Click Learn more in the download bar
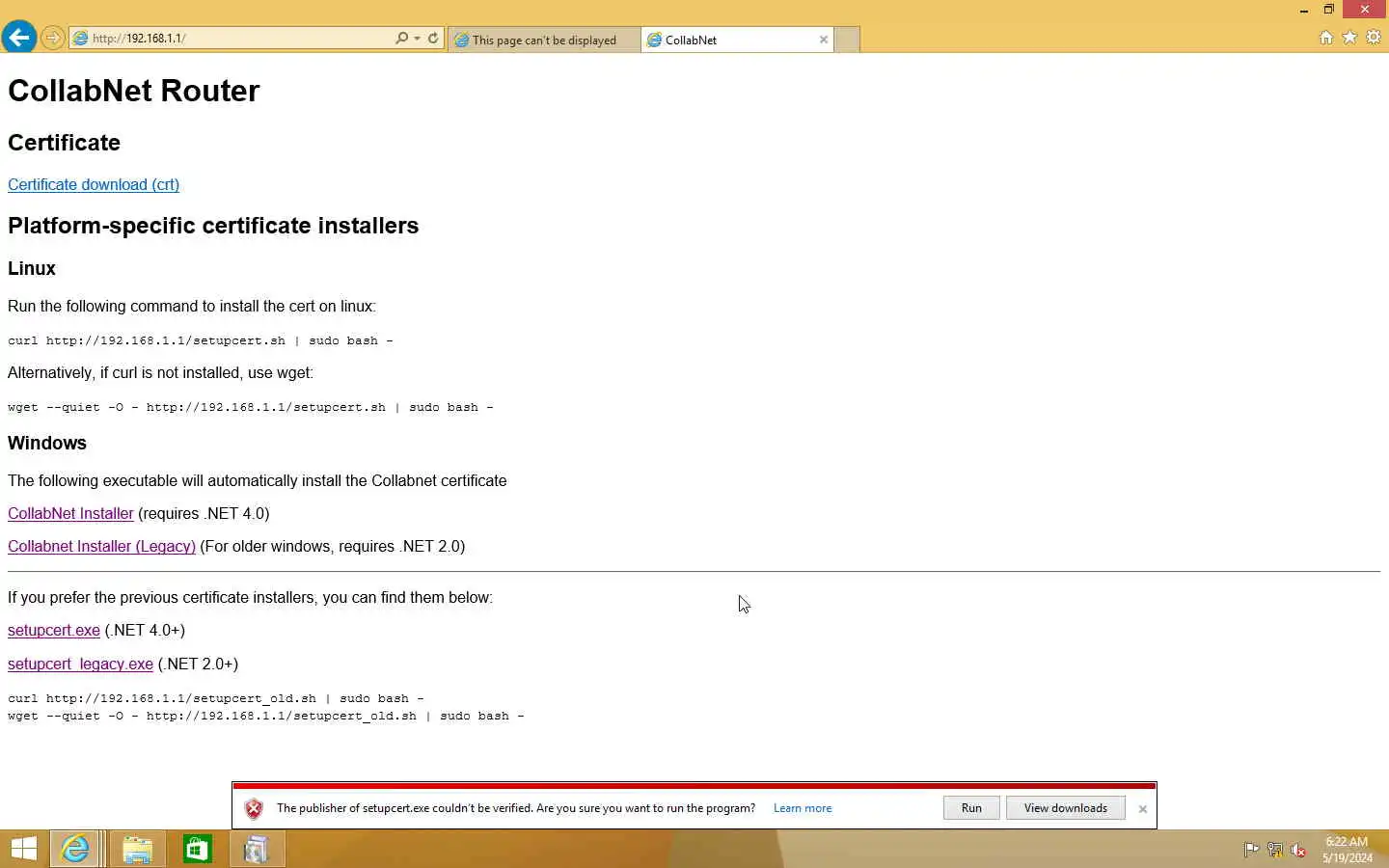Screen dimensions: 1389x868 pos(803,808)
